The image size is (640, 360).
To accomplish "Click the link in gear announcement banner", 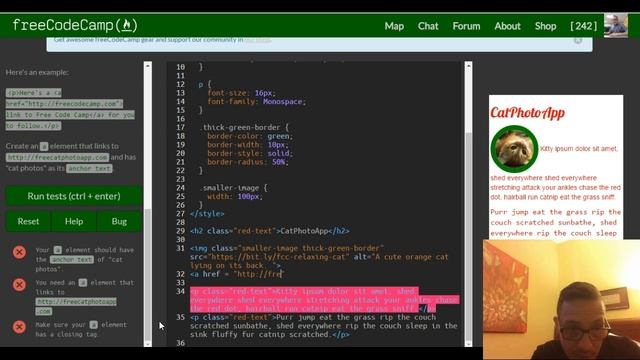I will [x=258, y=40].
